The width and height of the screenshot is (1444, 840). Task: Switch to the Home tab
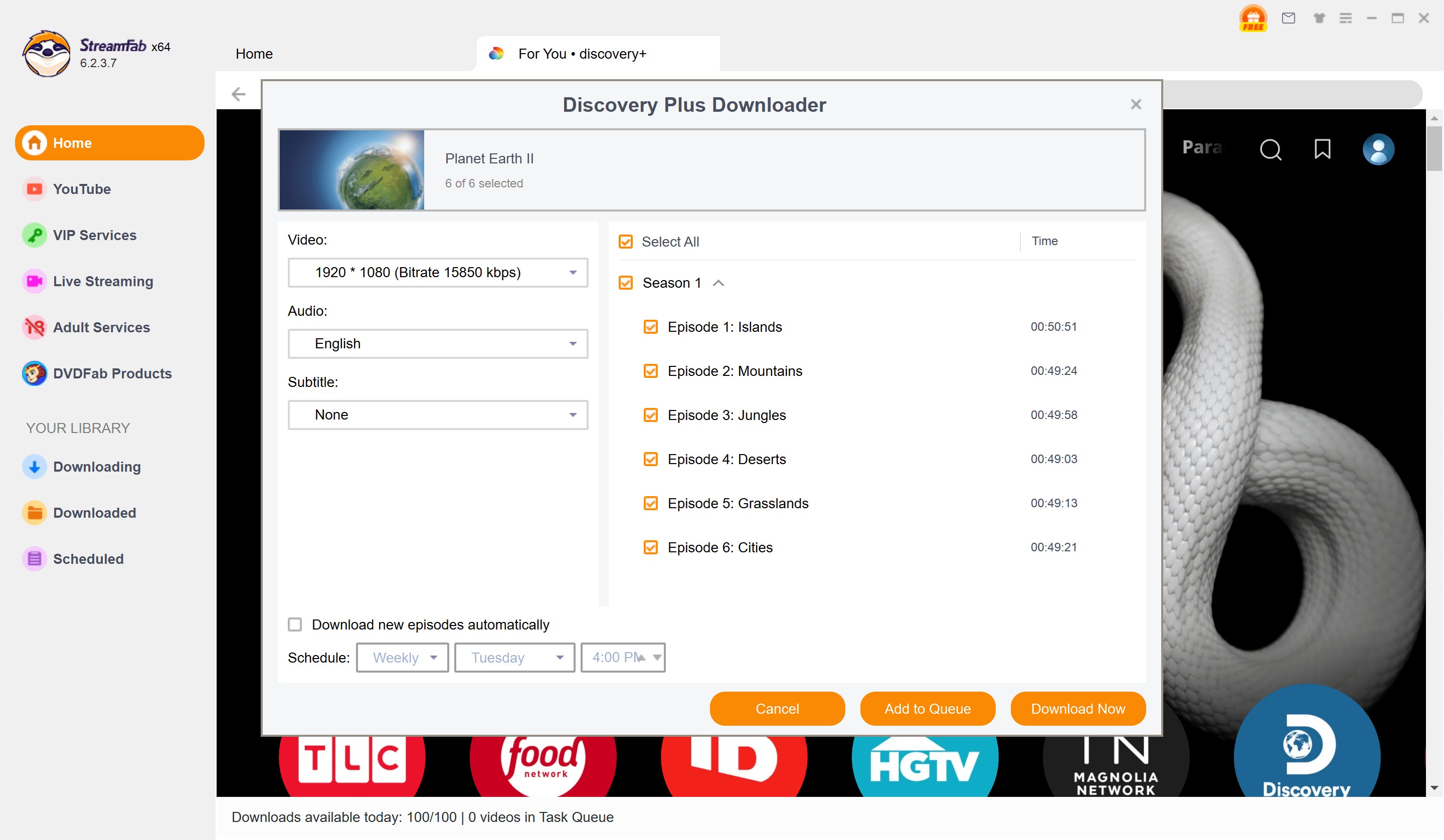tap(254, 54)
